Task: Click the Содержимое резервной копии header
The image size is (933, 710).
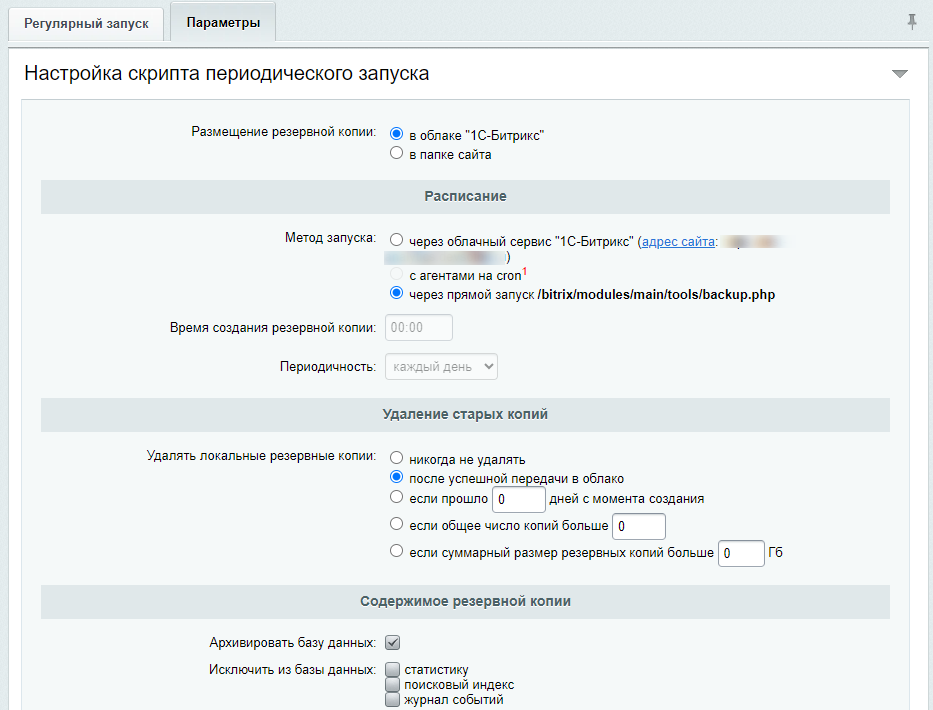Action: coord(465,602)
